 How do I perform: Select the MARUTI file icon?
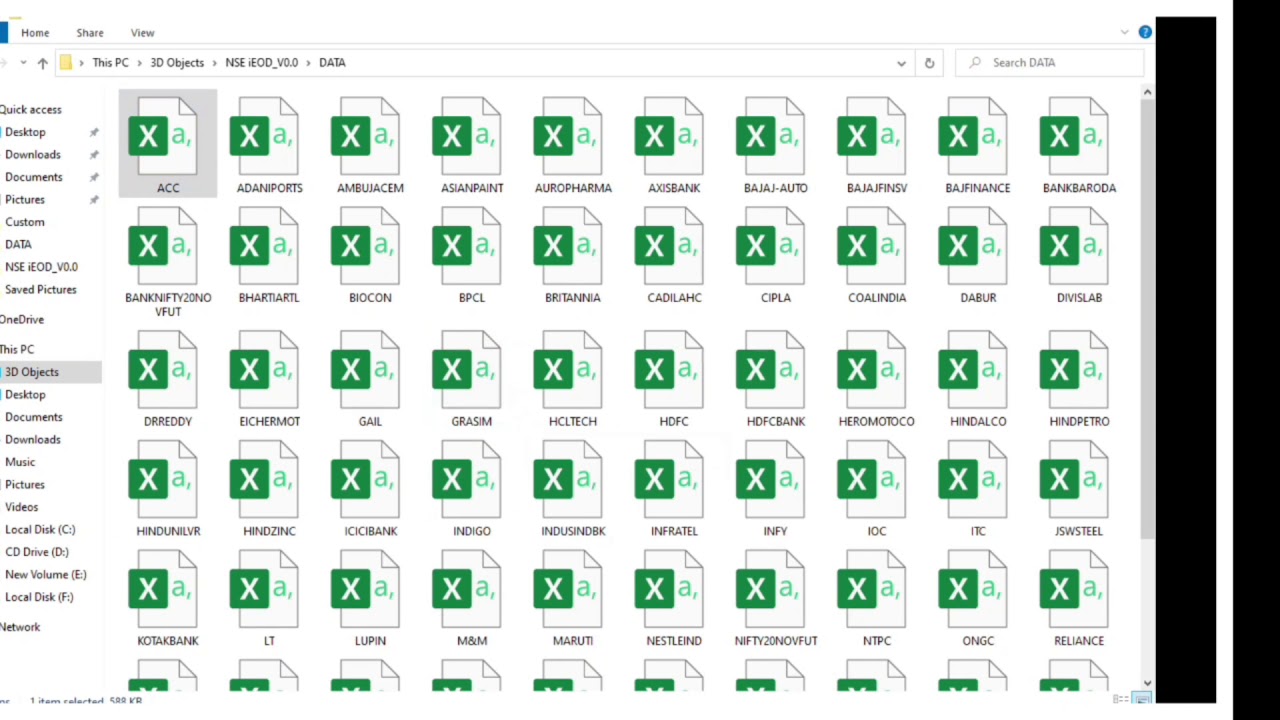567,590
